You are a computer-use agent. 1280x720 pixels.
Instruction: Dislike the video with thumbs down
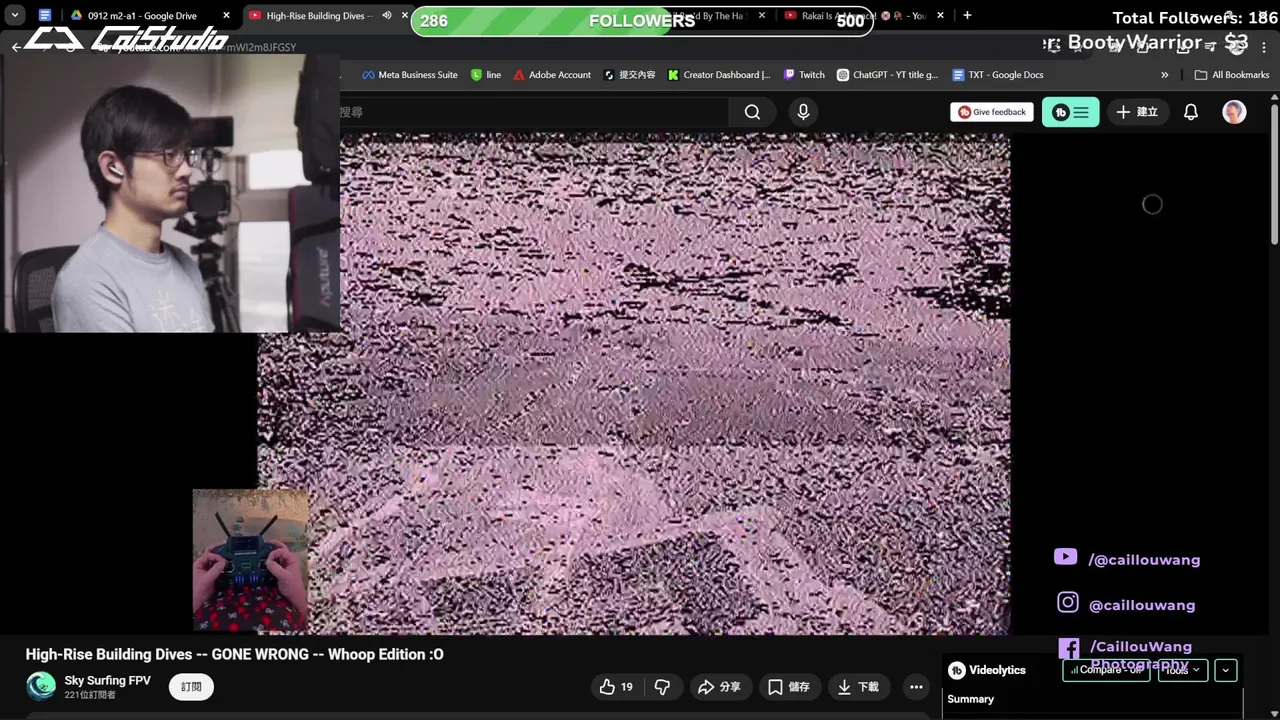pyautogui.click(x=662, y=687)
